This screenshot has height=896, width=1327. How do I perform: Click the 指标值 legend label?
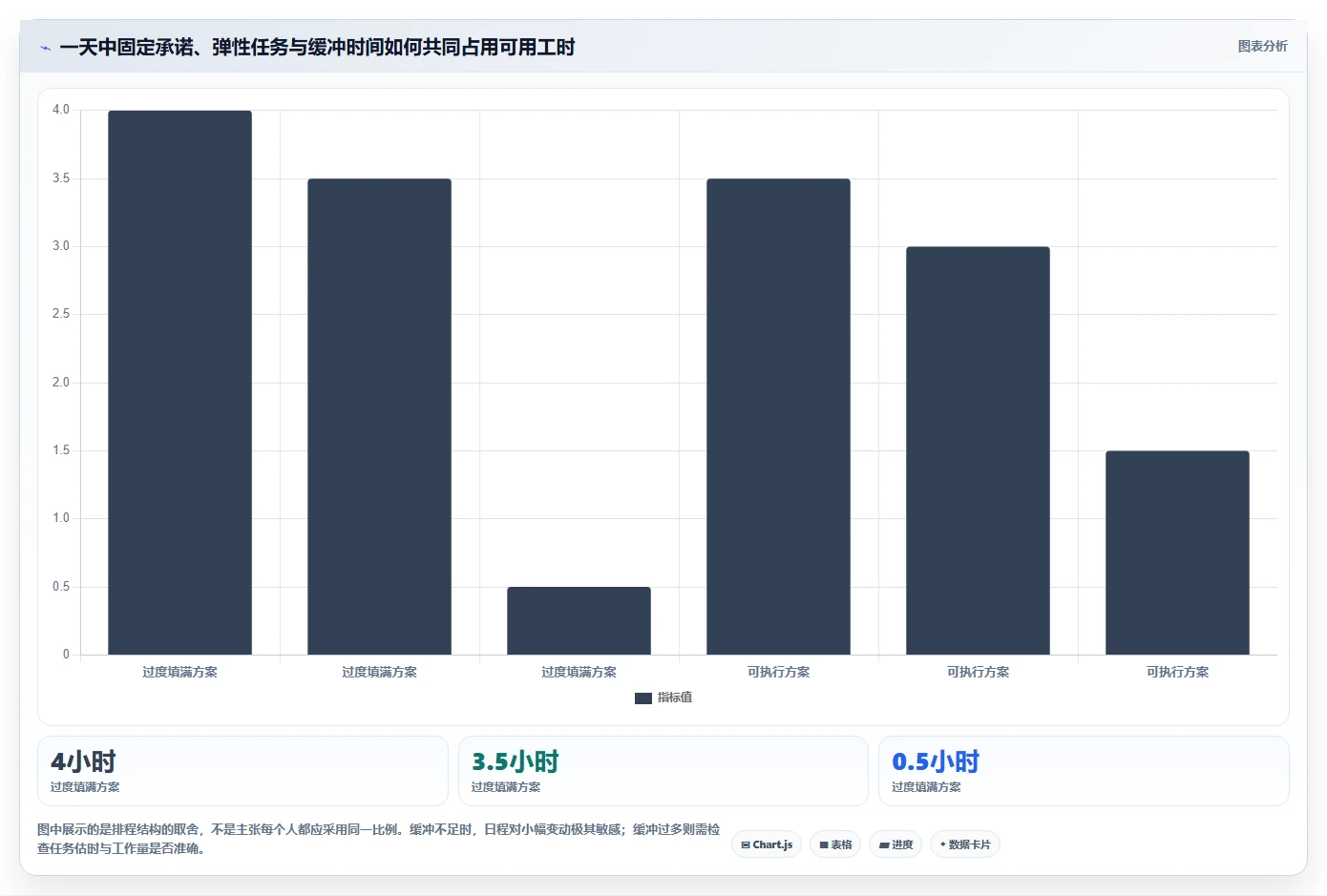(675, 698)
